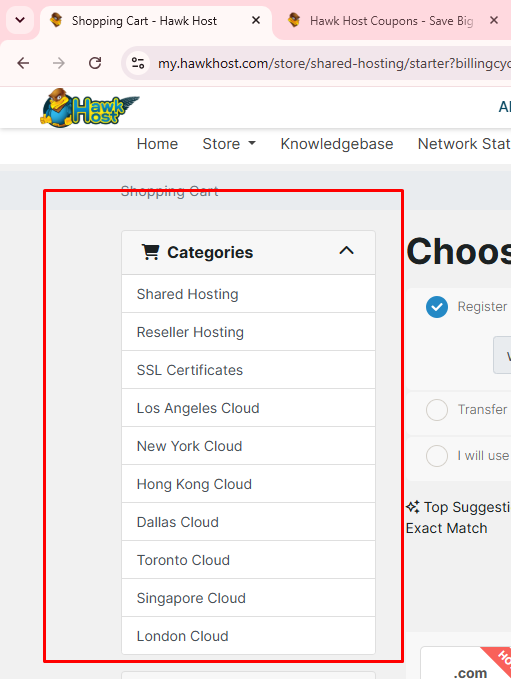Go to Home in navigation bar

[157, 144]
